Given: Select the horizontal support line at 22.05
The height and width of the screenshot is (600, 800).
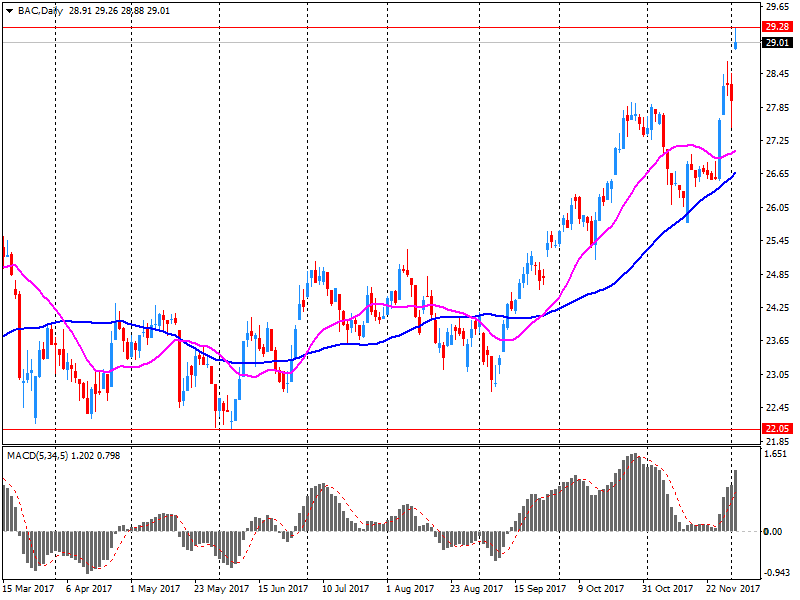Looking at the screenshot, I should coord(380,429).
